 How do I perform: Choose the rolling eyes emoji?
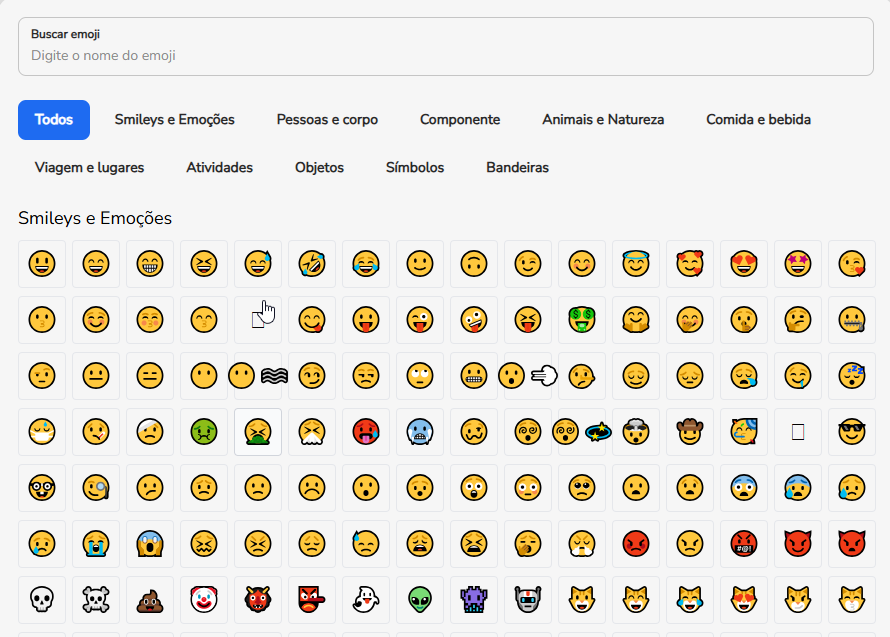tap(420, 376)
